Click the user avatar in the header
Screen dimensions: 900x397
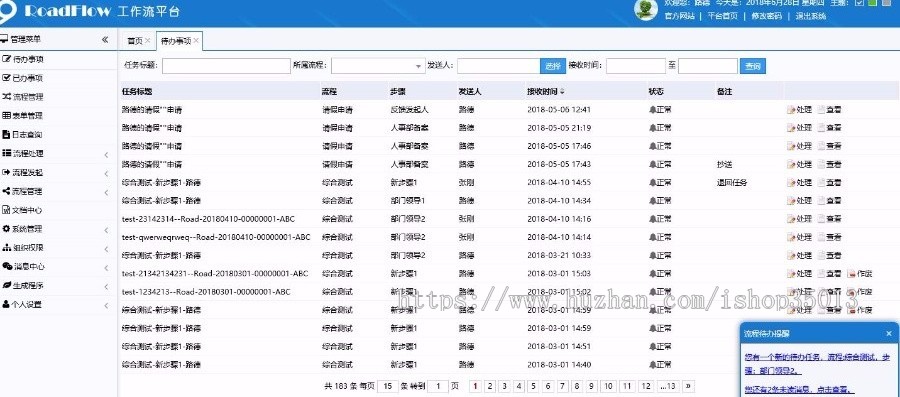[x=646, y=9]
